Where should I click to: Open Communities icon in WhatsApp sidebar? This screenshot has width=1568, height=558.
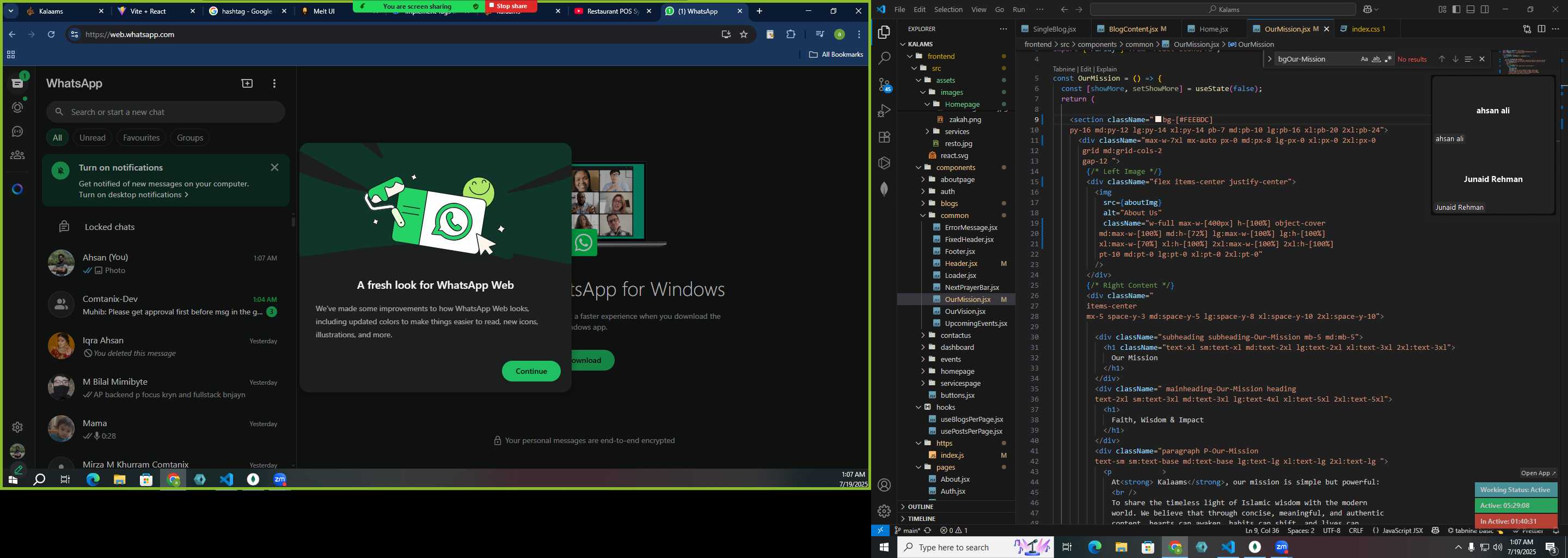pyautogui.click(x=17, y=155)
